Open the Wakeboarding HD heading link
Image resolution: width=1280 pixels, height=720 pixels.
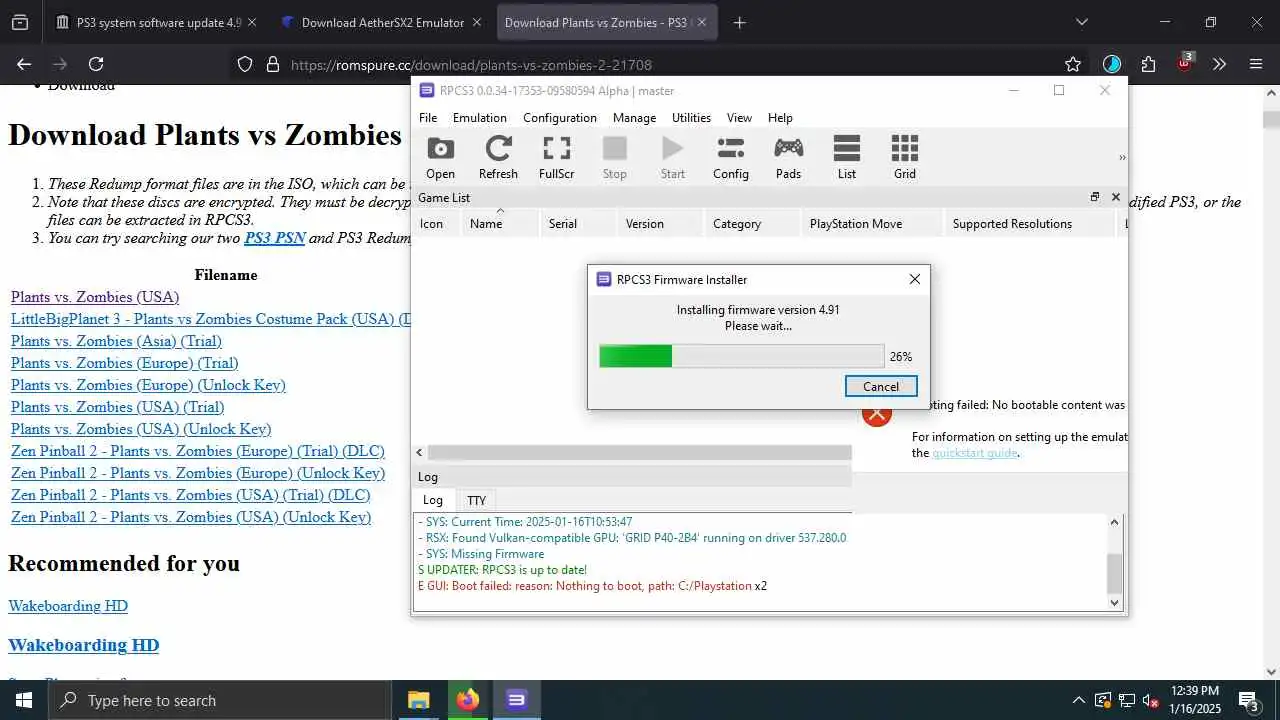[x=83, y=645]
